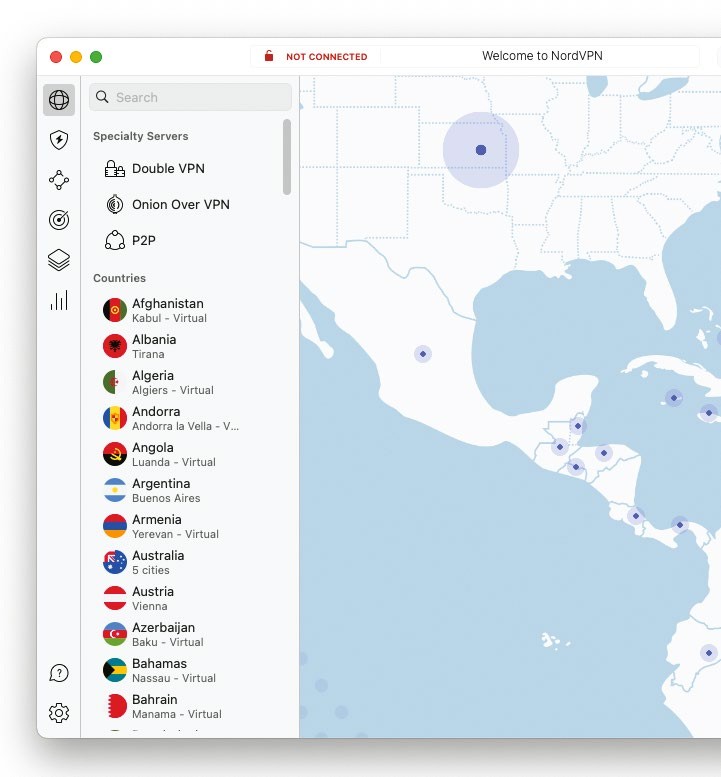Click the Welcome to NordVPN title
This screenshot has width=721, height=777.
coord(542,56)
